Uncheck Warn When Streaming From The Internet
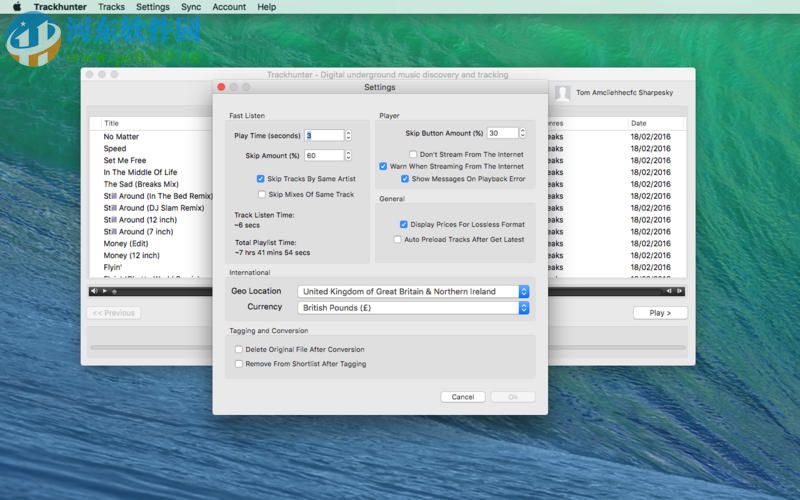Screen dimensions: 800x500 (383, 166)
